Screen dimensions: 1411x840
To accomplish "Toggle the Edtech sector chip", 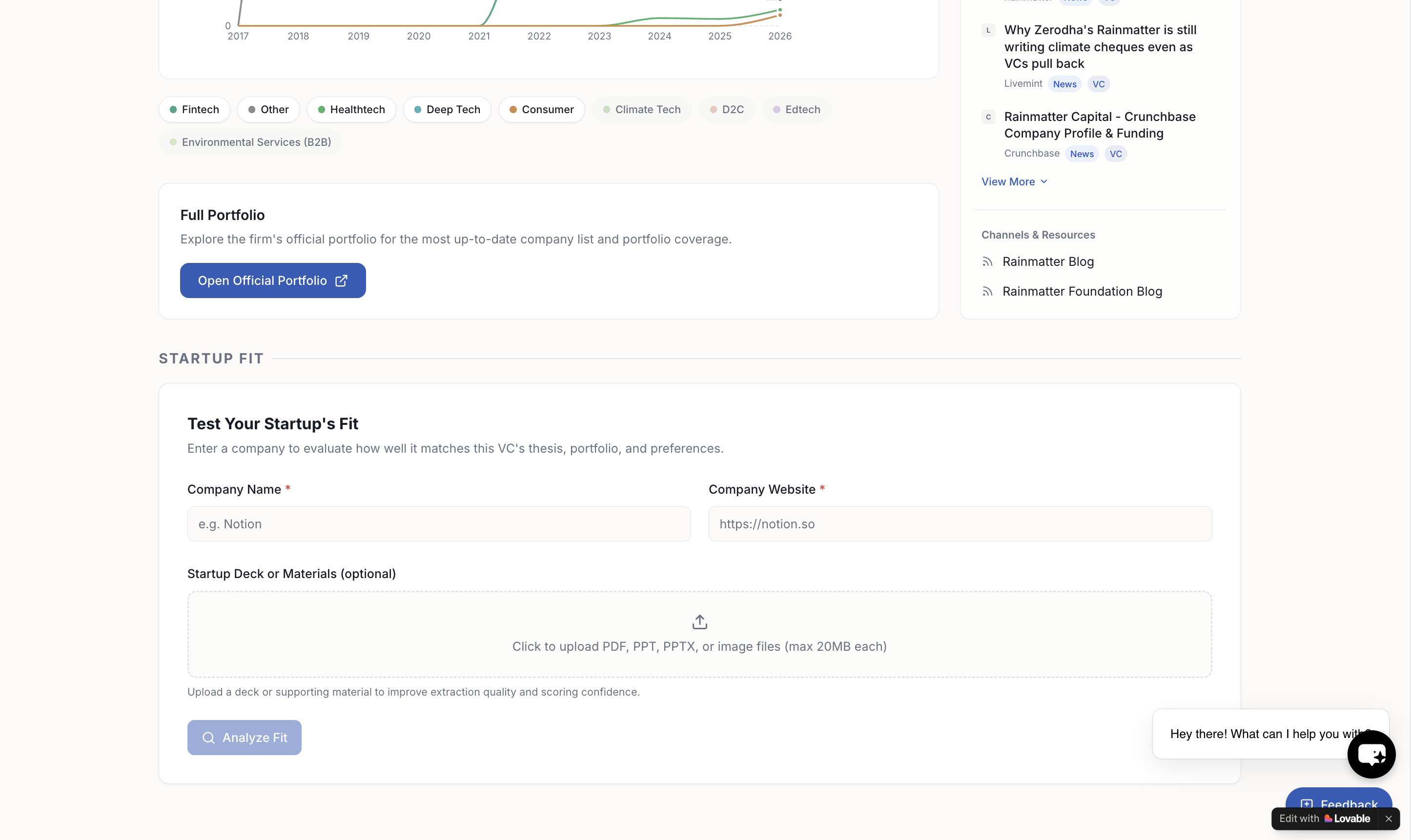I will pyautogui.click(x=796, y=109).
